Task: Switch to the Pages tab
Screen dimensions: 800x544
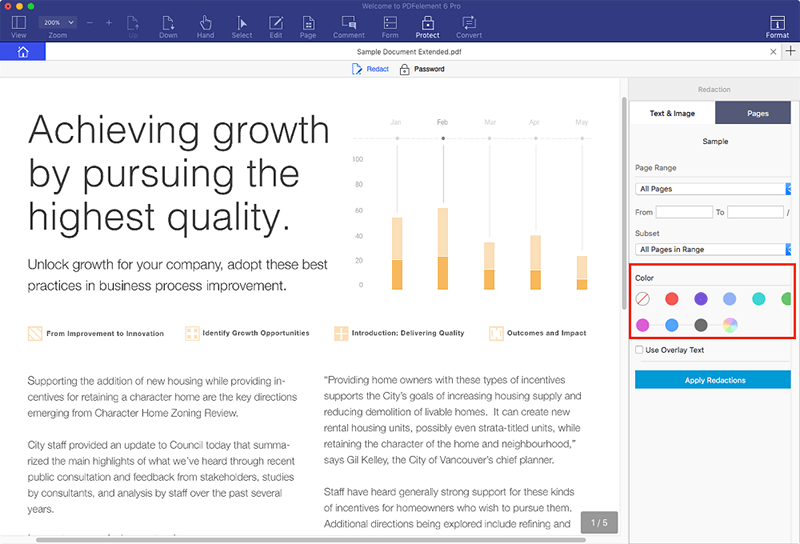Action: (757, 113)
